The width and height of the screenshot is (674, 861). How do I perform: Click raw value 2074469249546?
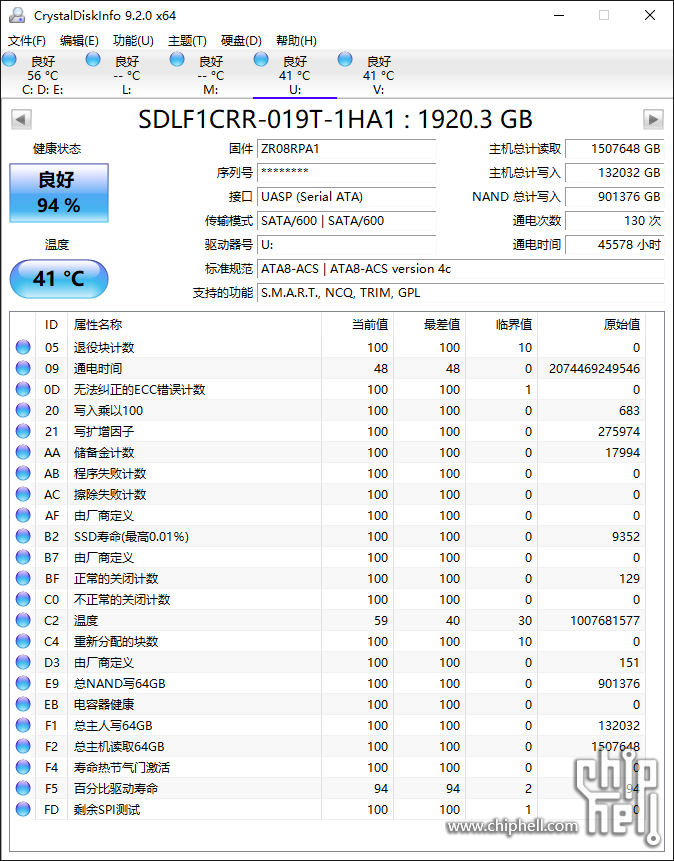point(594,368)
